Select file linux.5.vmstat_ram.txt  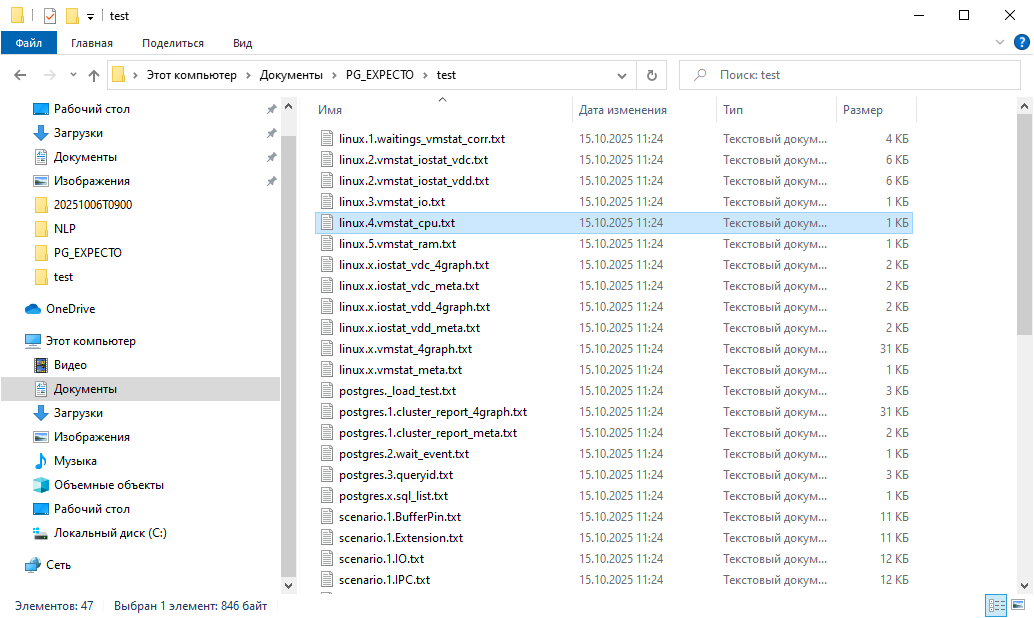[397, 244]
